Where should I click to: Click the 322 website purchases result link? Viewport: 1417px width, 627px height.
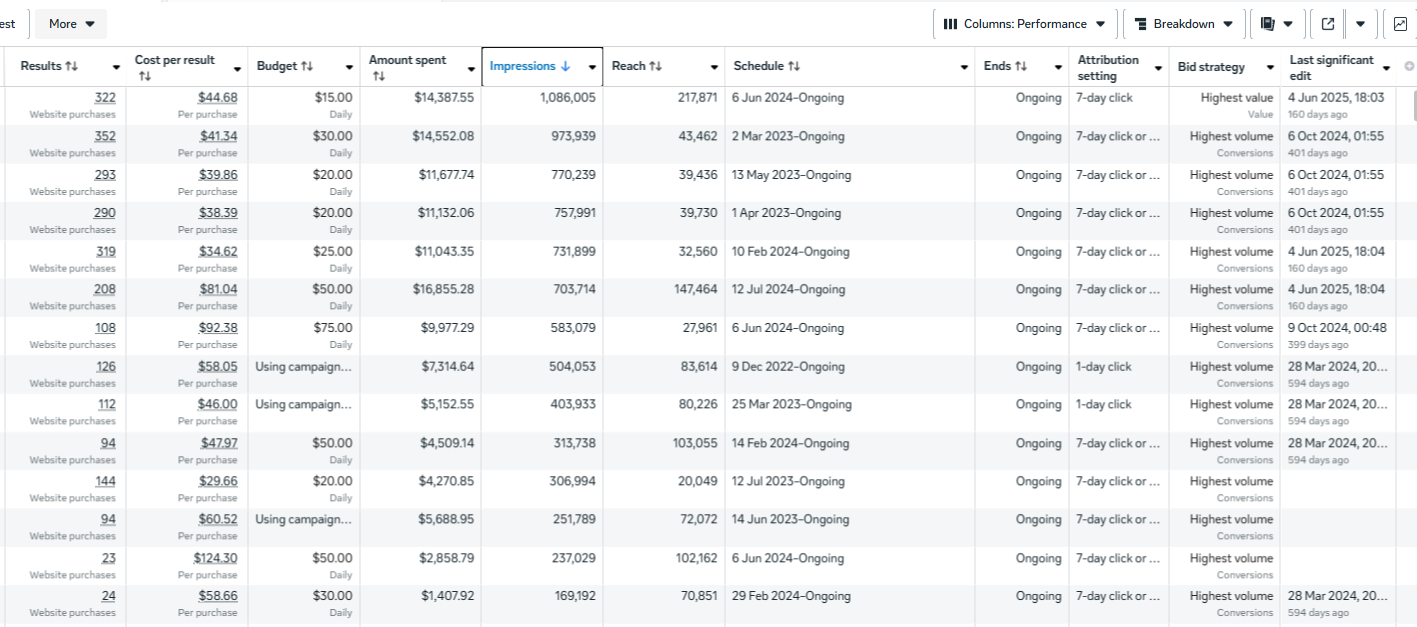tap(105, 98)
